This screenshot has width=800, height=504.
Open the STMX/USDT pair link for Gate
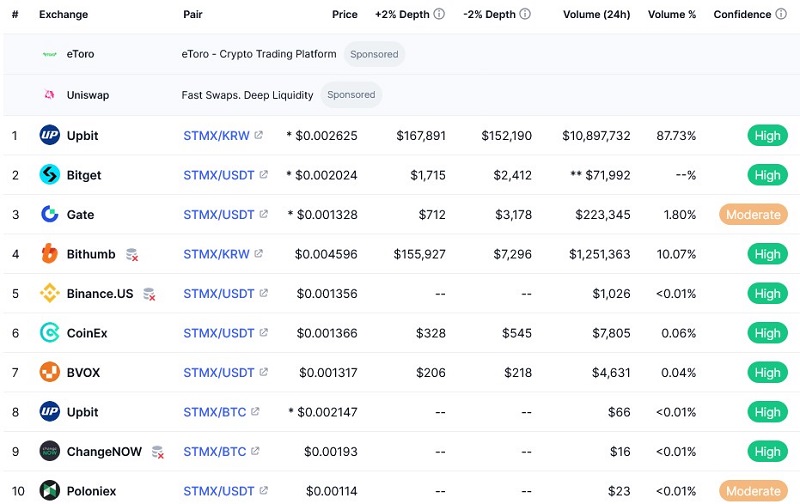tap(218, 214)
